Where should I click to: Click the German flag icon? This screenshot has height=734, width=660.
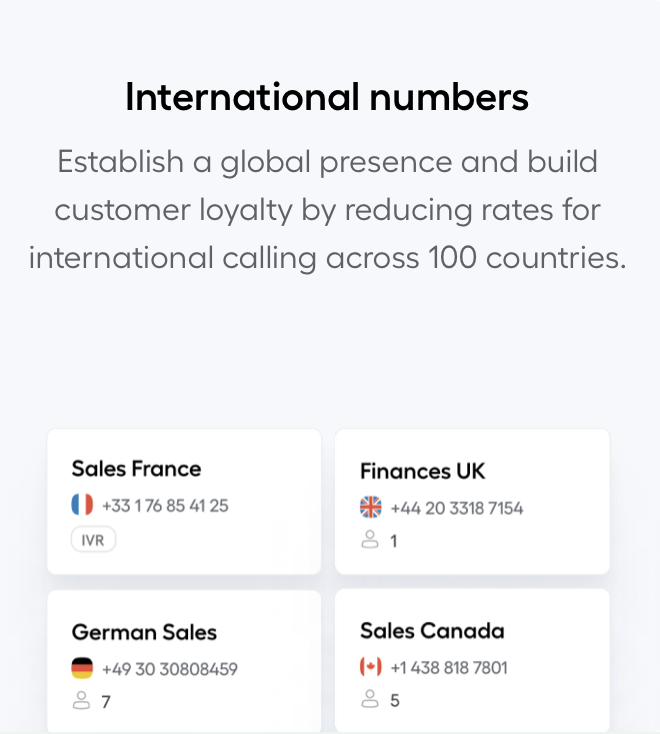point(82,668)
